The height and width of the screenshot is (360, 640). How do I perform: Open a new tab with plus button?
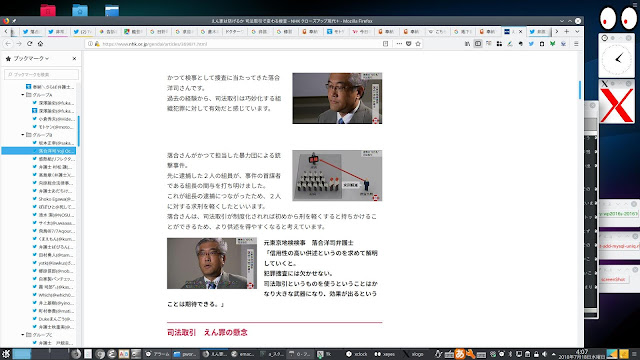tap(567, 31)
